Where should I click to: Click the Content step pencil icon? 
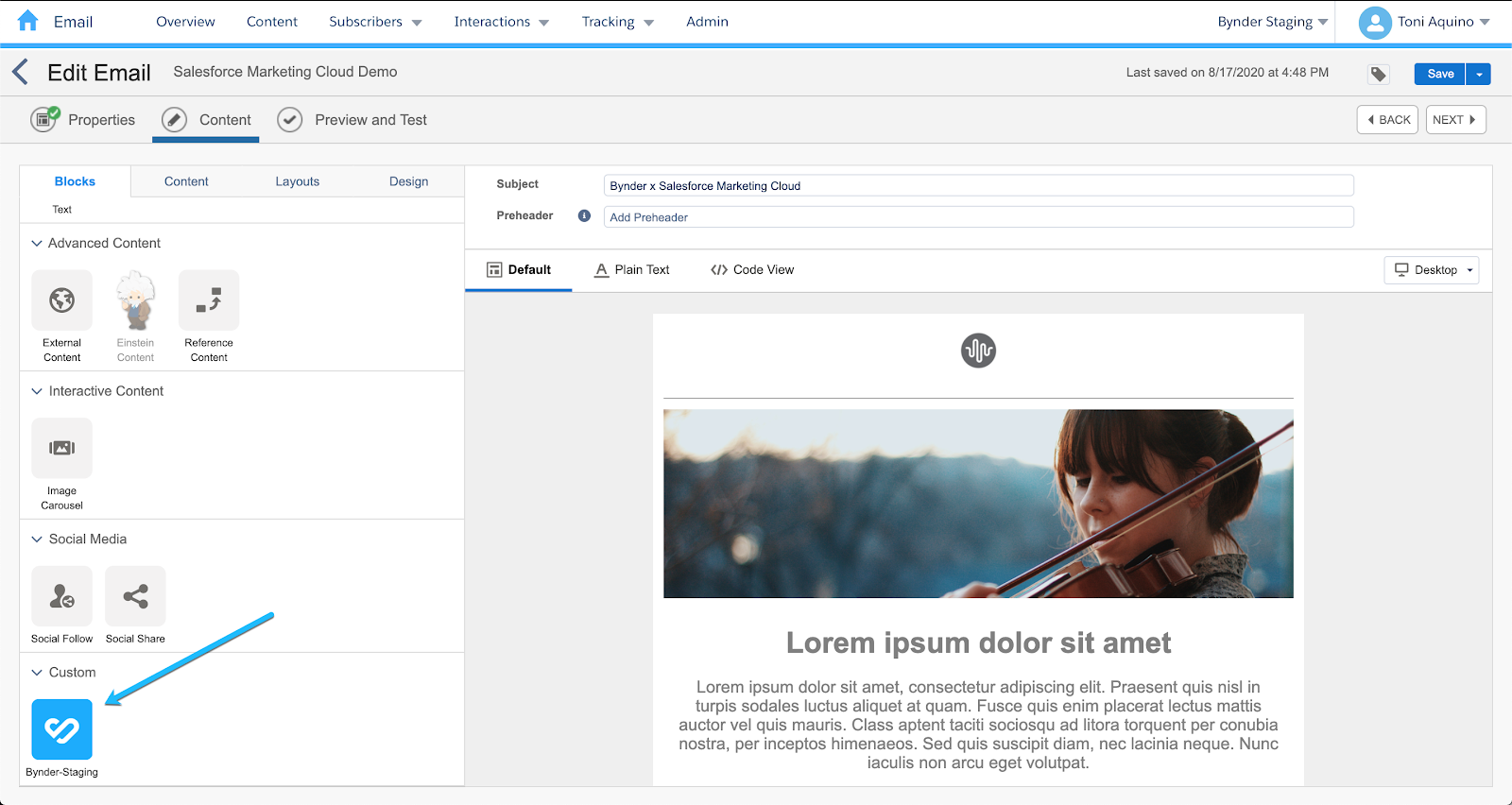point(174,120)
